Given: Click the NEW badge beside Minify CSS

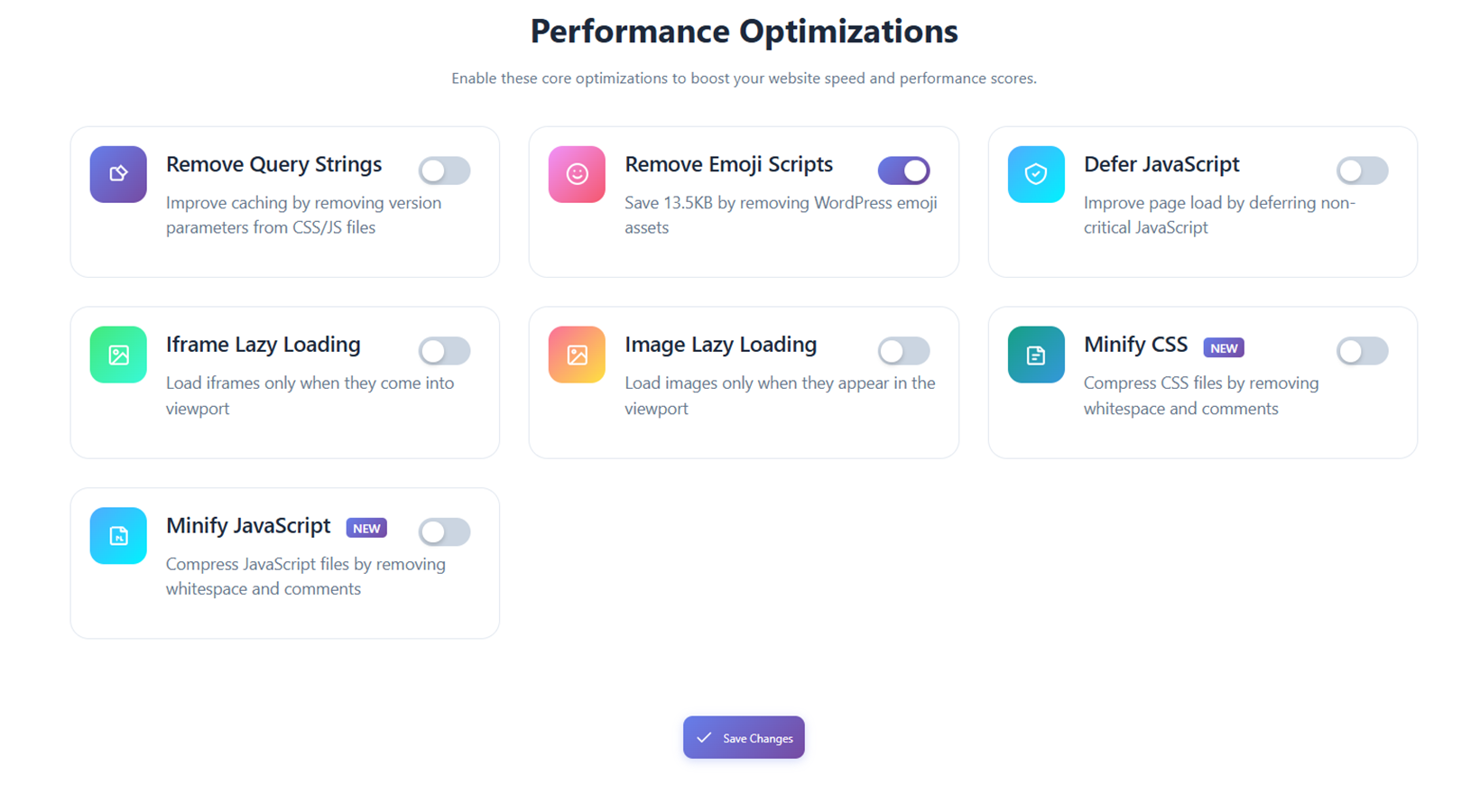Looking at the screenshot, I should coord(1224,348).
